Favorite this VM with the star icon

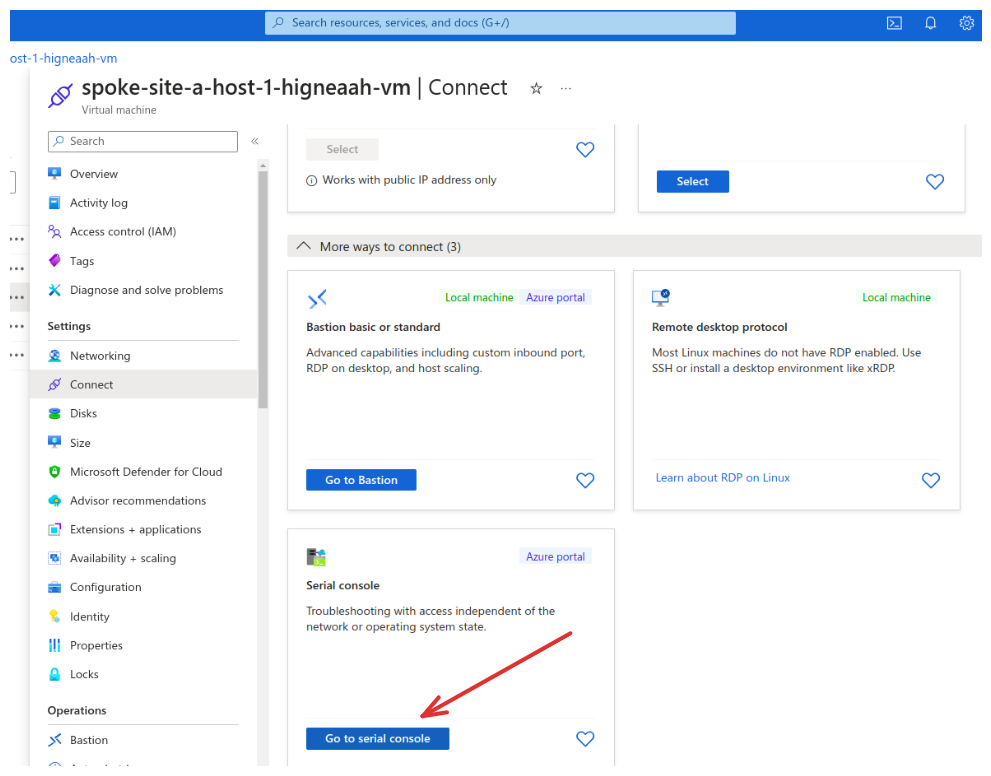[x=536, y=88]
